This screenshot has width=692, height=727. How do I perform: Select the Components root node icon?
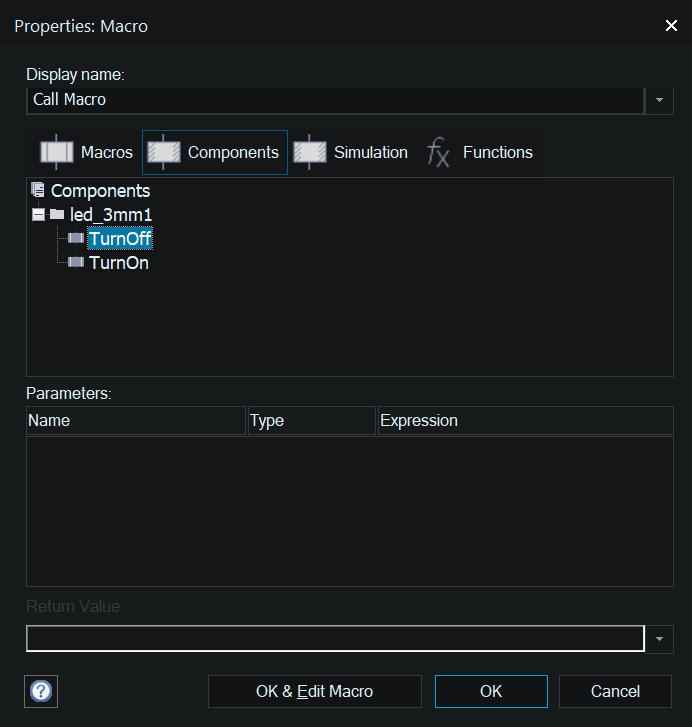(x=38, y=190)
